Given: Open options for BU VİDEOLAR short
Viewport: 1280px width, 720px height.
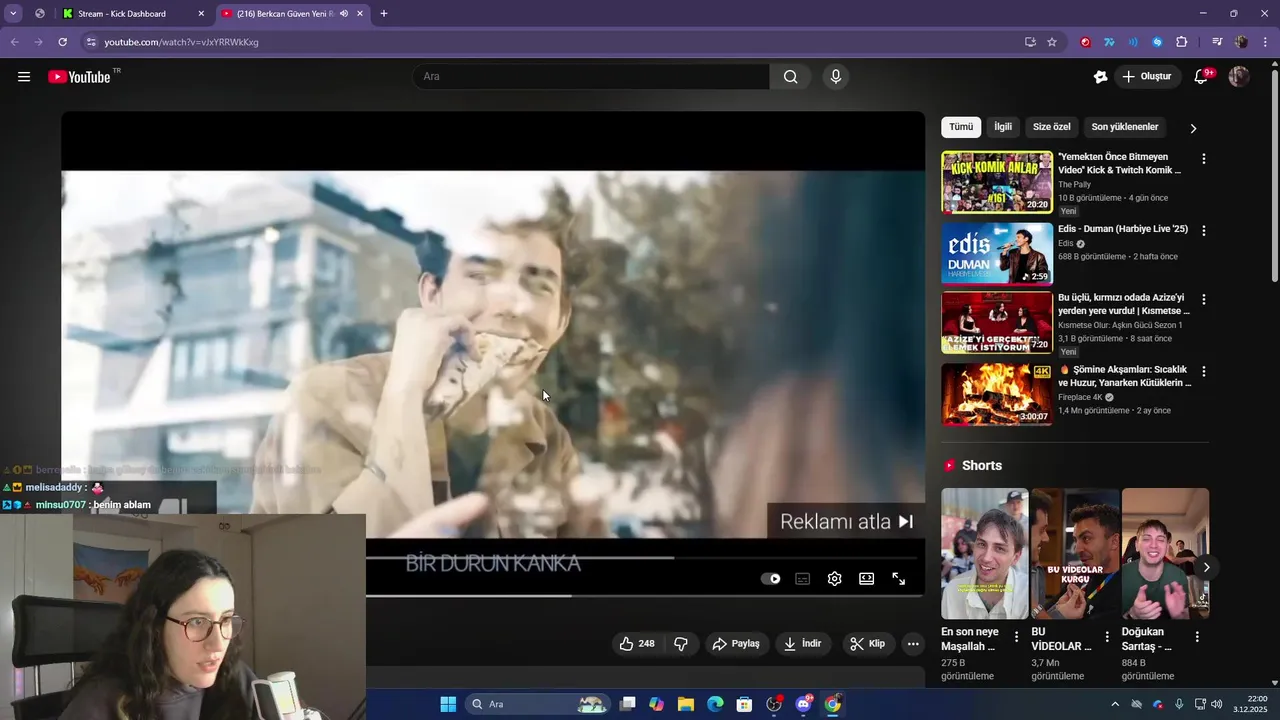Looking at the screenshot, I should [x=1107, y=637].
